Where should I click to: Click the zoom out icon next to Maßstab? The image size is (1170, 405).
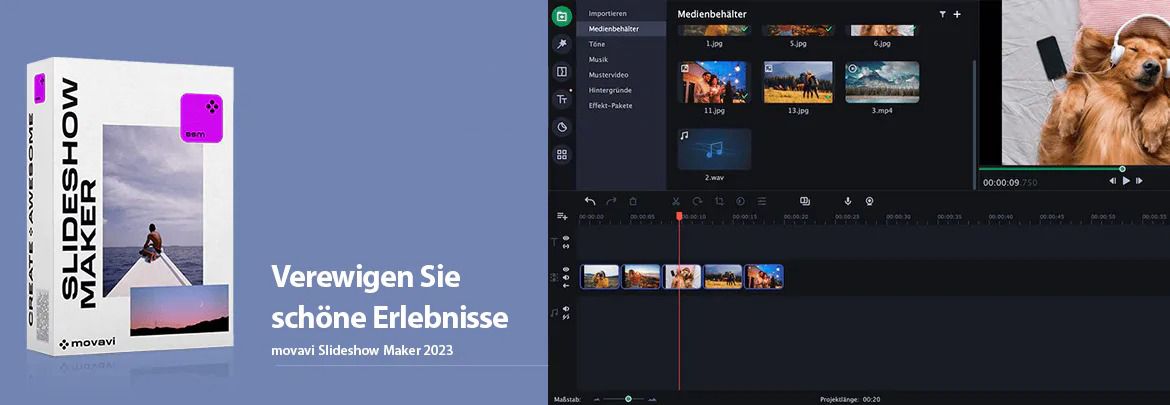click(596, 399)
